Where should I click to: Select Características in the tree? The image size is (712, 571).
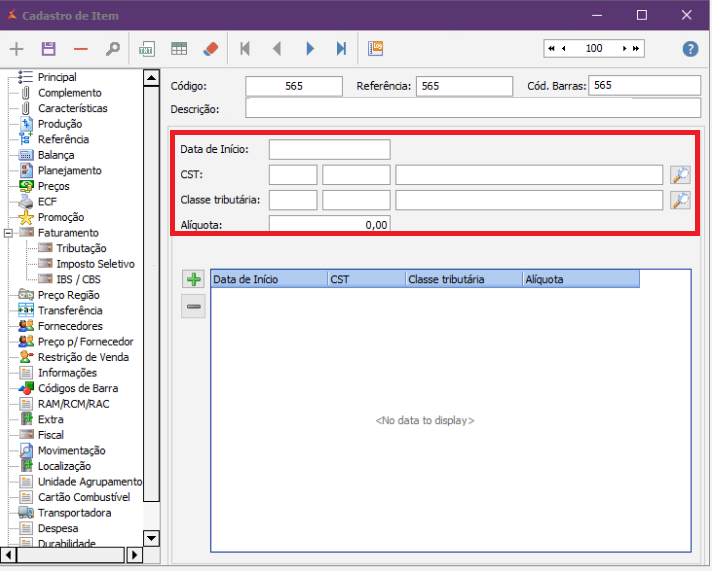pos(73,108)
